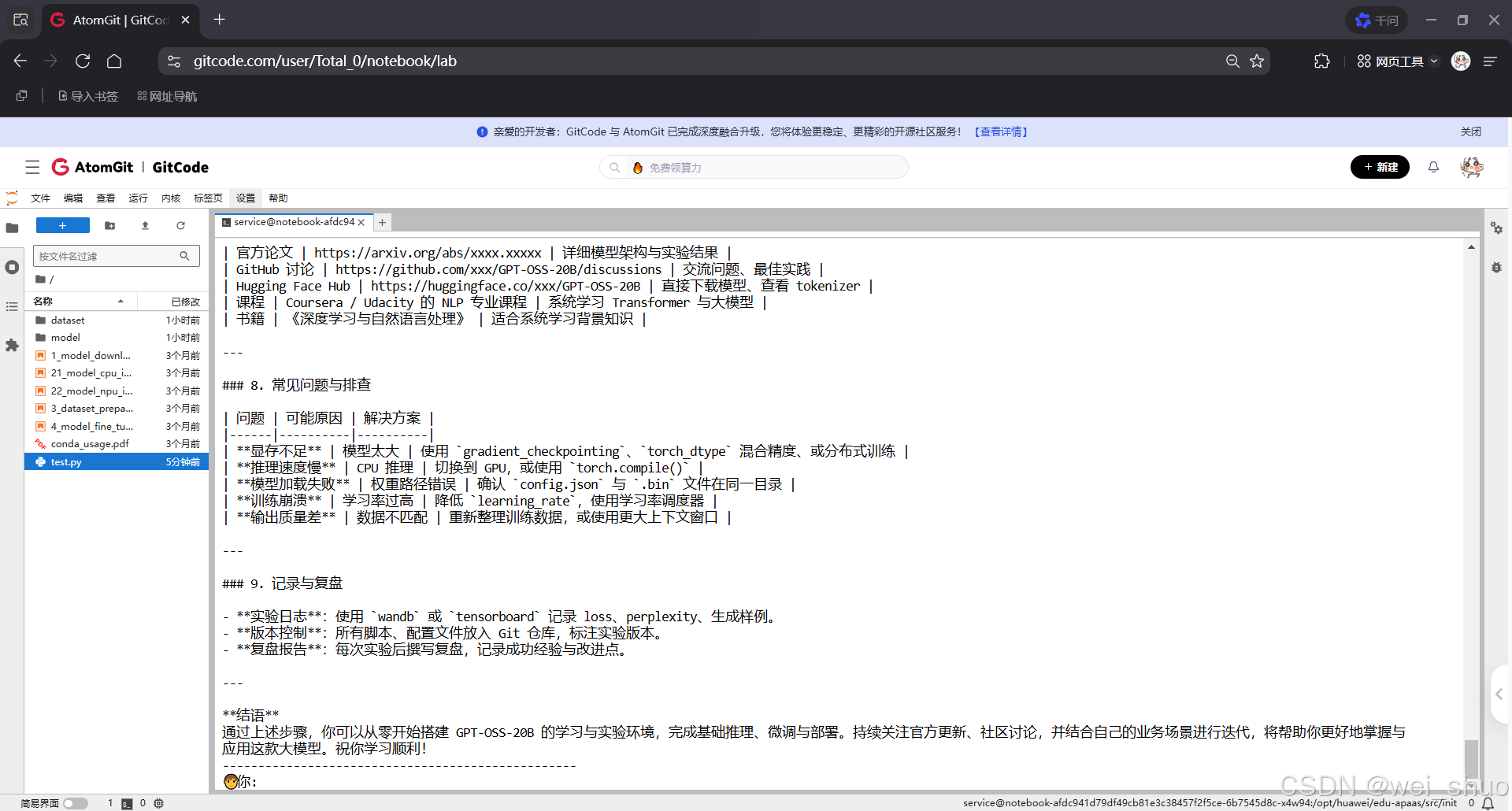Toggle the 简易界面 simple interface switch

(x=76, y=803)
